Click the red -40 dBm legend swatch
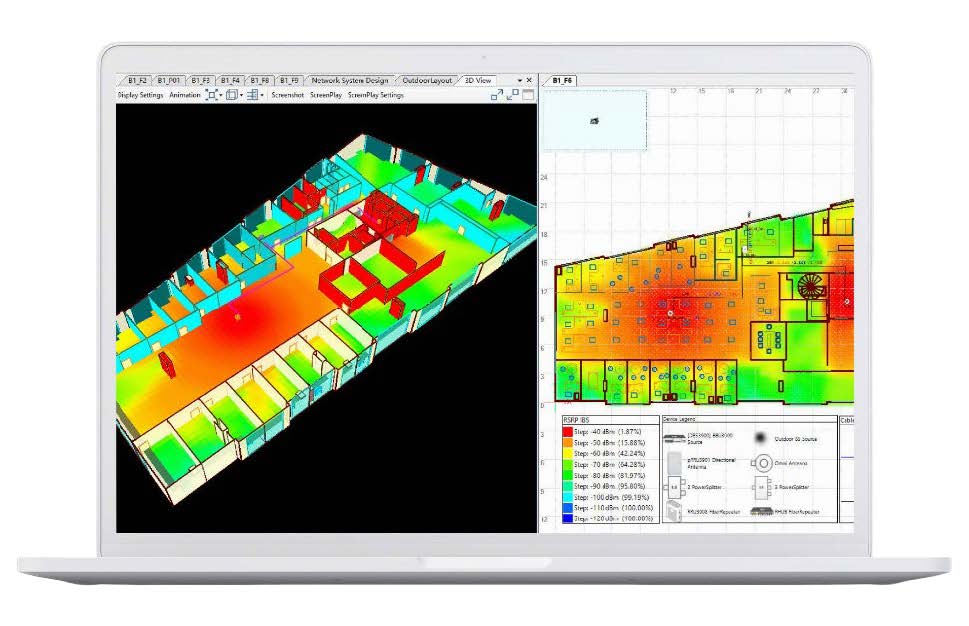 (567, 430)
